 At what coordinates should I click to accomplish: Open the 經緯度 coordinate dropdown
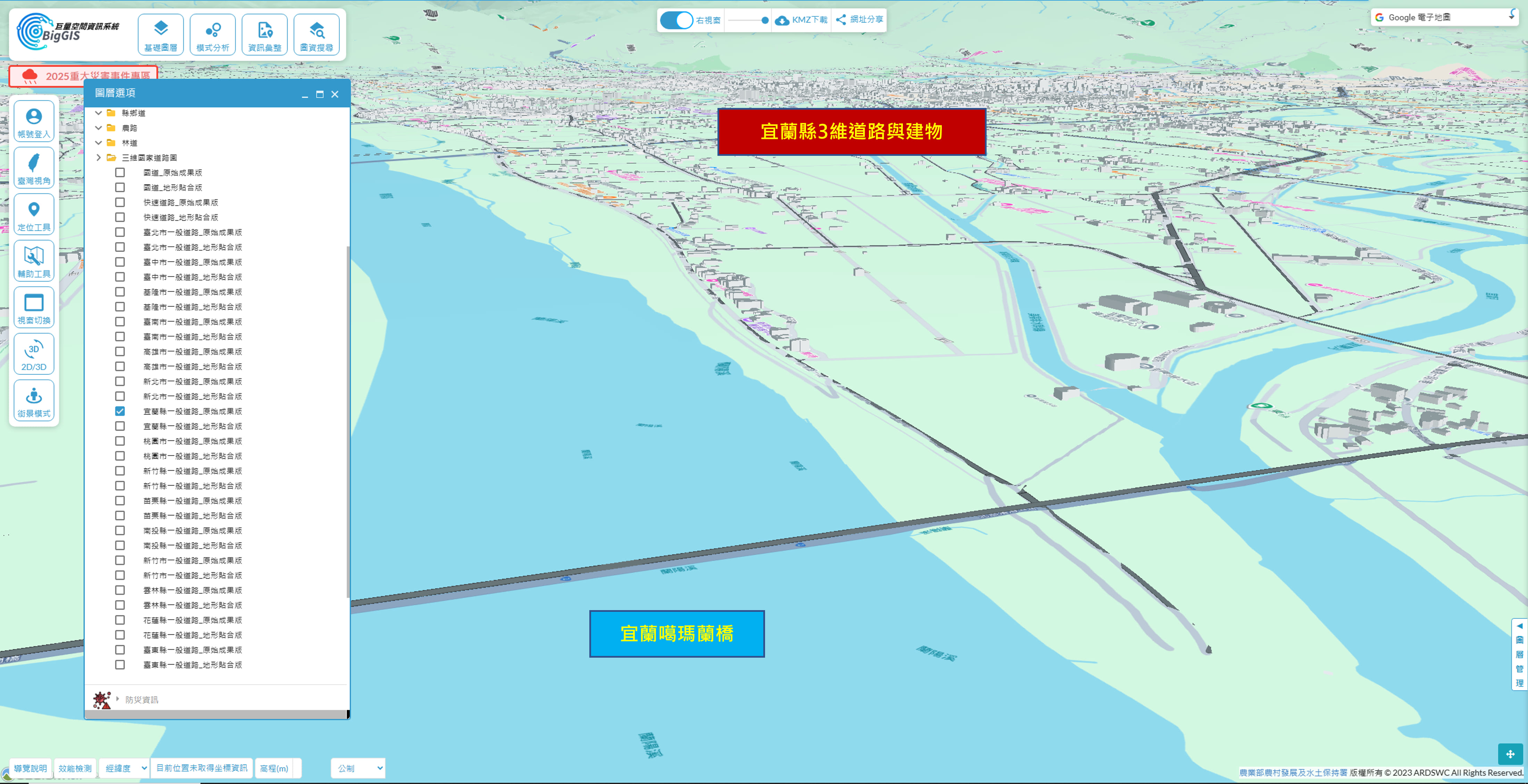pos(125,768)
